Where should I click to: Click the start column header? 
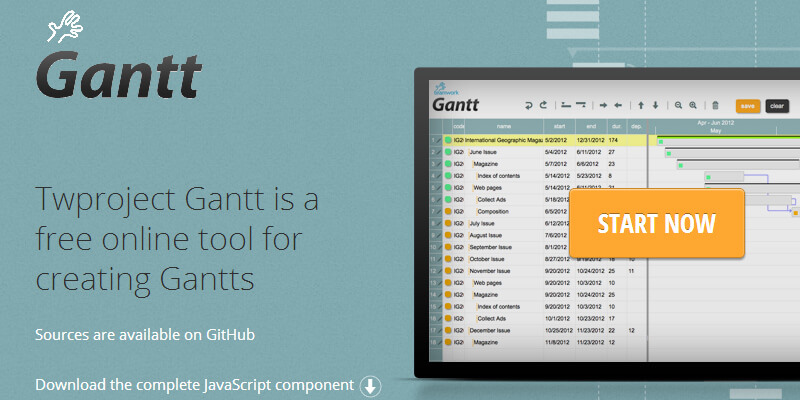(559, 126)
